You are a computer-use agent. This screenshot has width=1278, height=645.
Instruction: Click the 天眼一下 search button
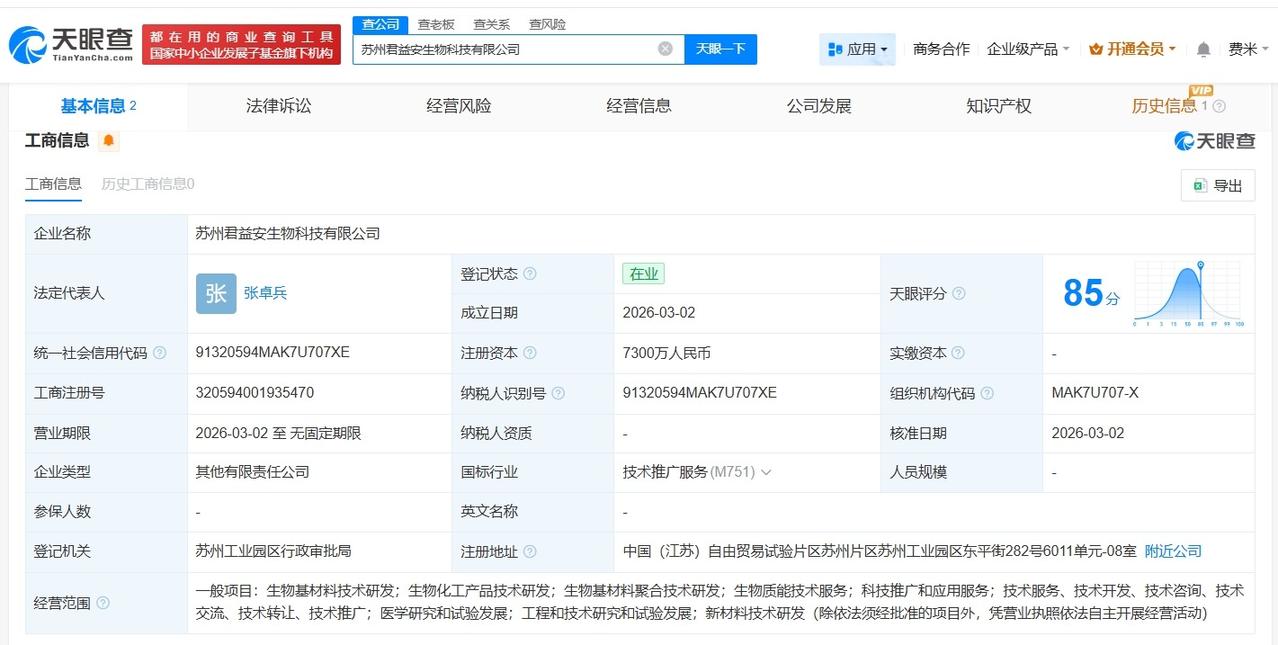(x=721, y=48)
